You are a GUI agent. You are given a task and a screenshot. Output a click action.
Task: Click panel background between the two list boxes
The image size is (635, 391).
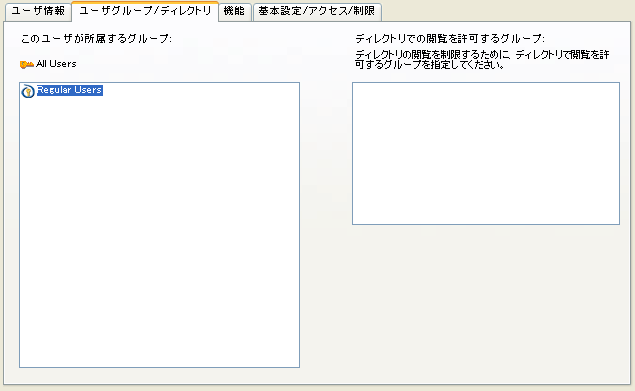326,223
